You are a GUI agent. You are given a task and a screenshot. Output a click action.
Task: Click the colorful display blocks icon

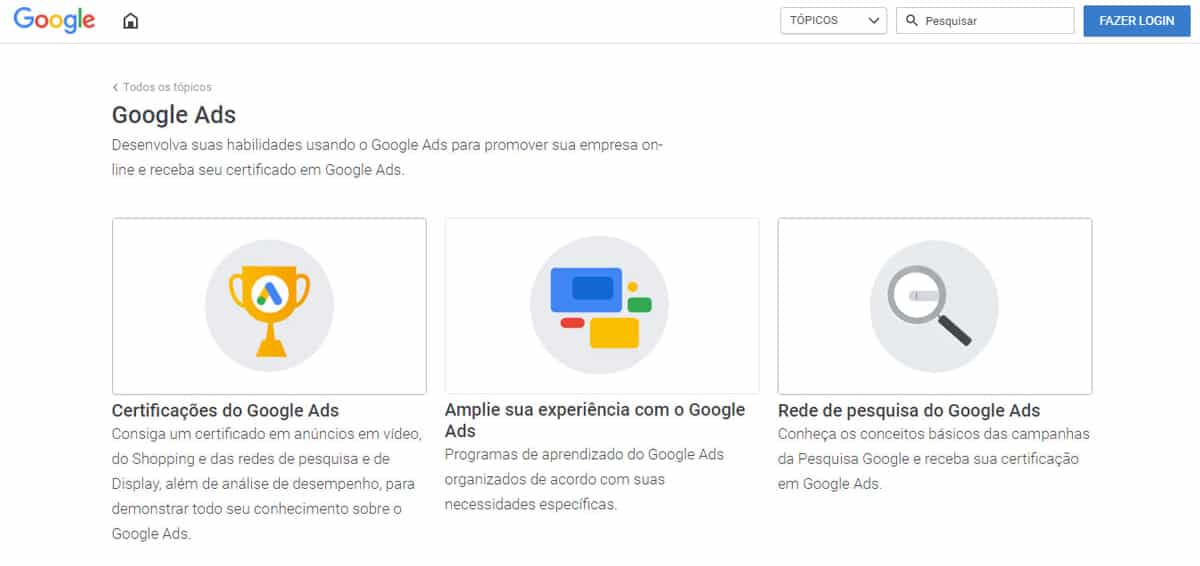point(600,306)
